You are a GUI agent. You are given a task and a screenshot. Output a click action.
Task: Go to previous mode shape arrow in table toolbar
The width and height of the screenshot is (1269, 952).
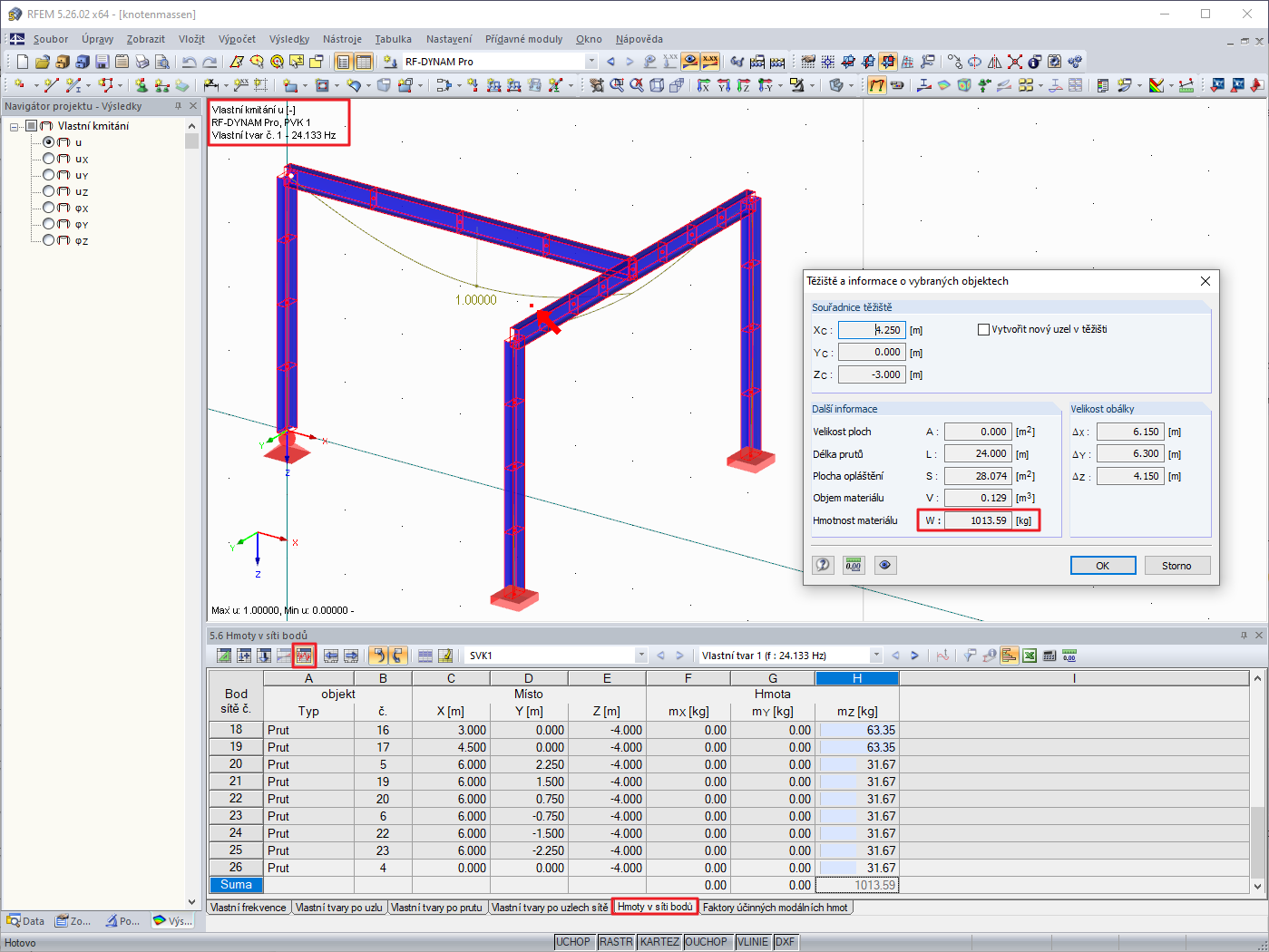[896, 656]
